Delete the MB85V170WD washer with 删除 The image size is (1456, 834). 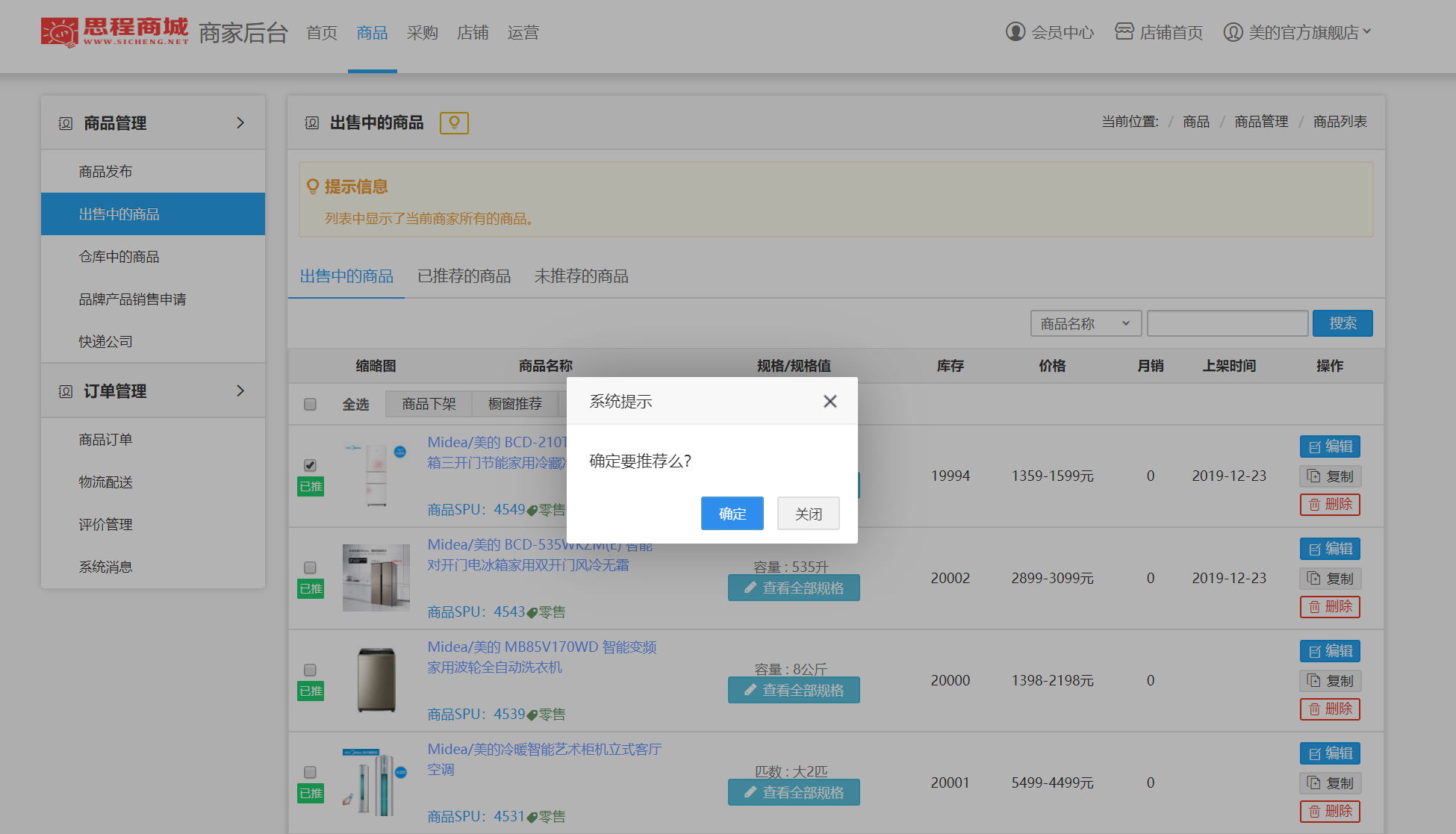(x=1330, y=709)
